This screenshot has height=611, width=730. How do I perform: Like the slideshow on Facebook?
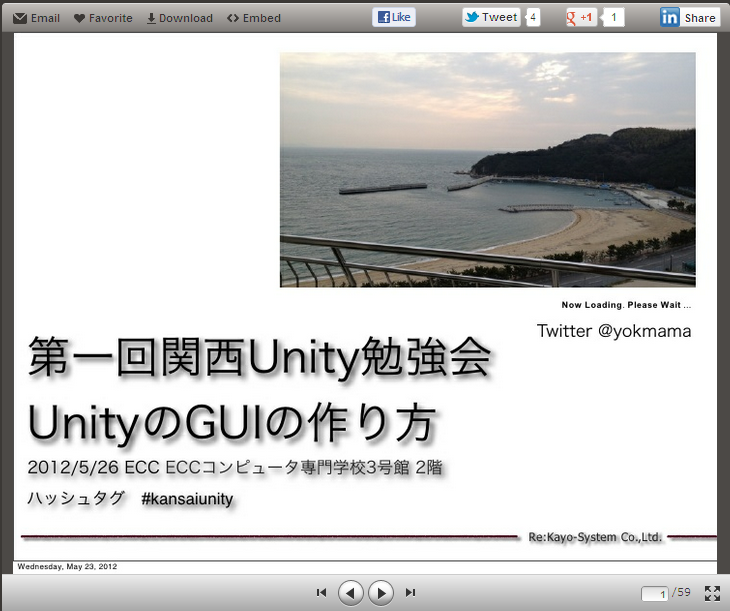click(394, 17)
